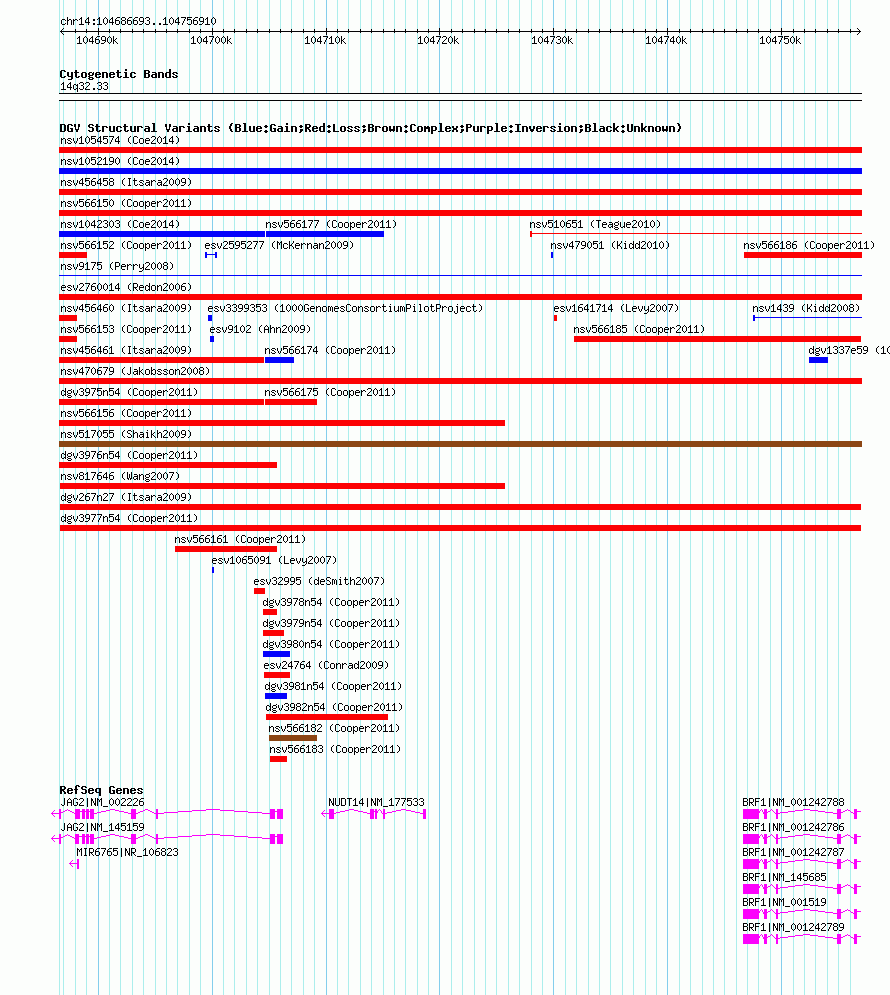Open the nsv566185 (Cooper2011) label
The width and height of the screenshot is (890, 995).
(x=639, y=329)
